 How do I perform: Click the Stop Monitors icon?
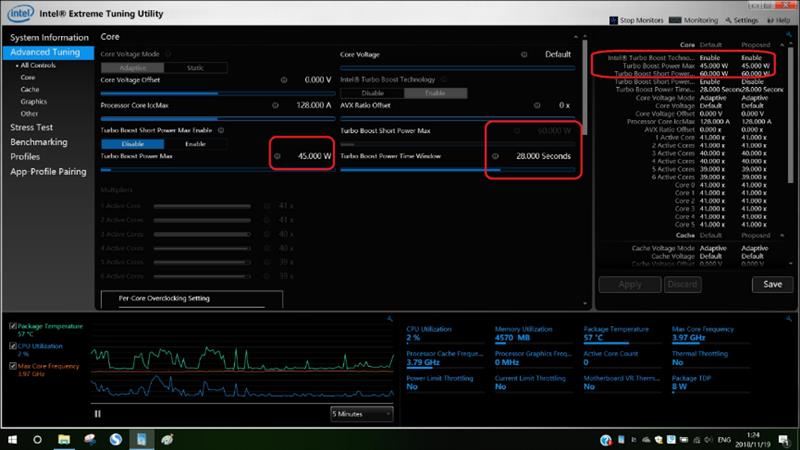pos(613,20)
